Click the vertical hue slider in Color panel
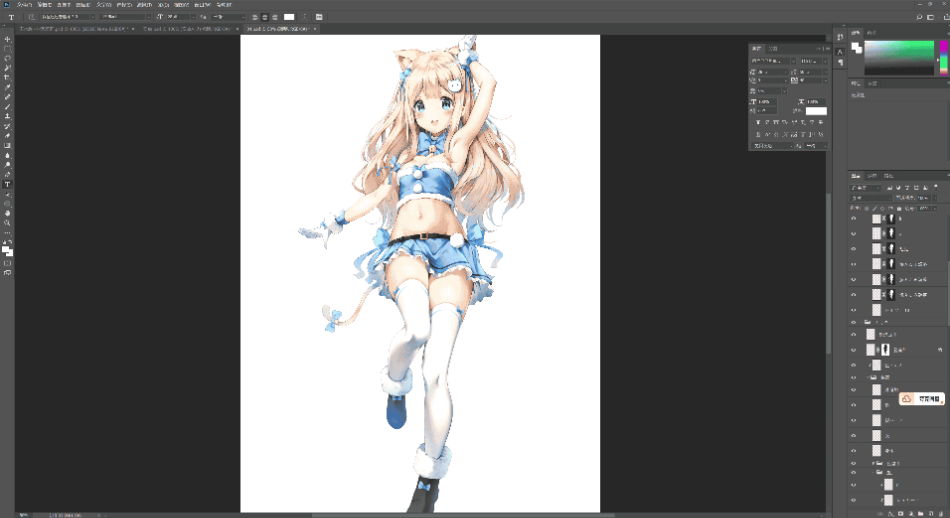The height and width of the screenshot is (518, 950). 943,58
